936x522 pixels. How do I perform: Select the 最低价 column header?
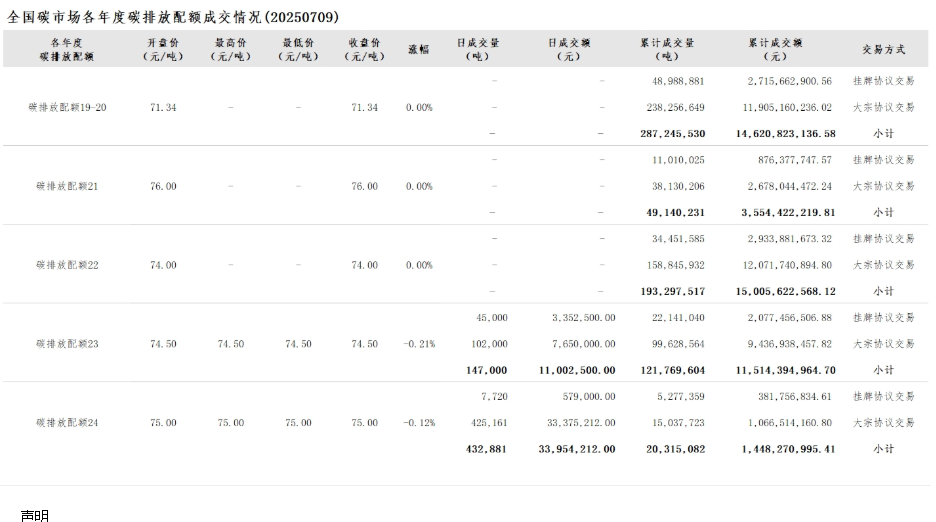298,49
